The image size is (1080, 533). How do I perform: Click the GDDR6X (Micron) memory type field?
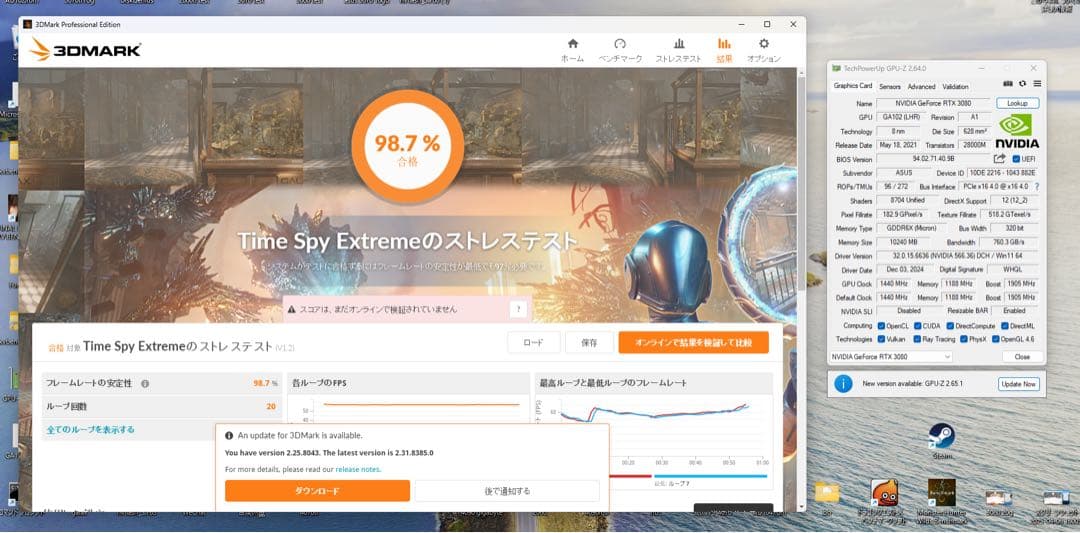click(911, 229)
